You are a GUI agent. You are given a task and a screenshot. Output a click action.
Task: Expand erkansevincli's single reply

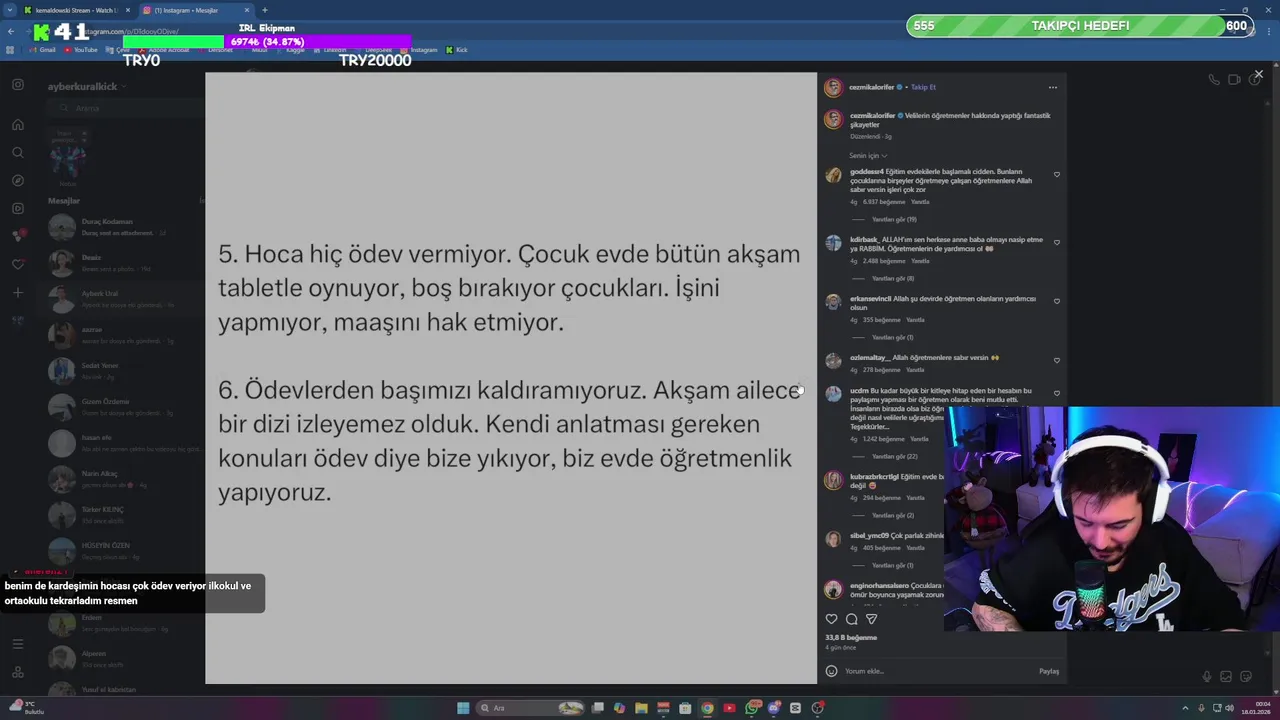(892, 337)
